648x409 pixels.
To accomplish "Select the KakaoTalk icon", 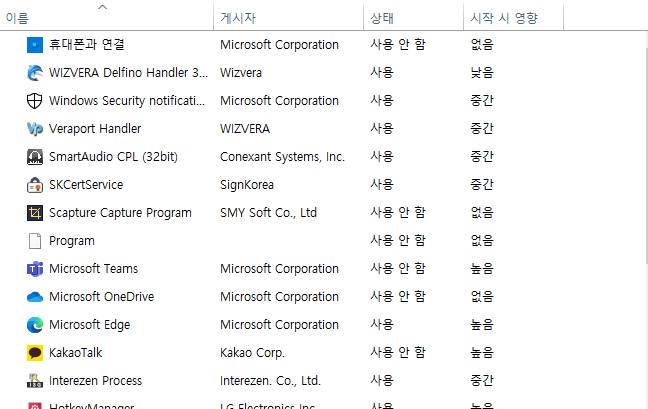I will pyautogui.click(x=35, y=353).
